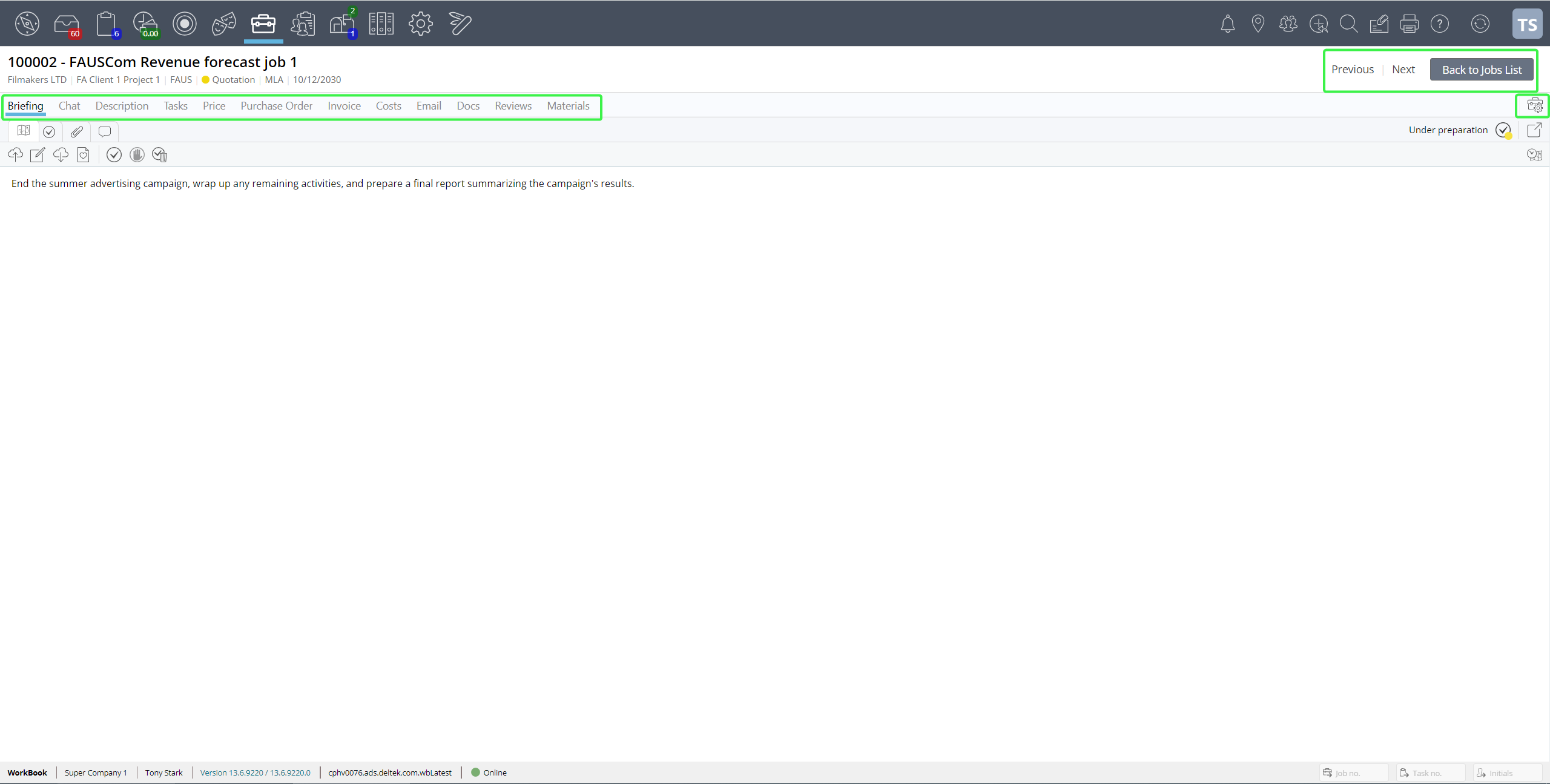Open the target circle module icon
Viewport: 1550px width, 784px height.
pos(185,24)
